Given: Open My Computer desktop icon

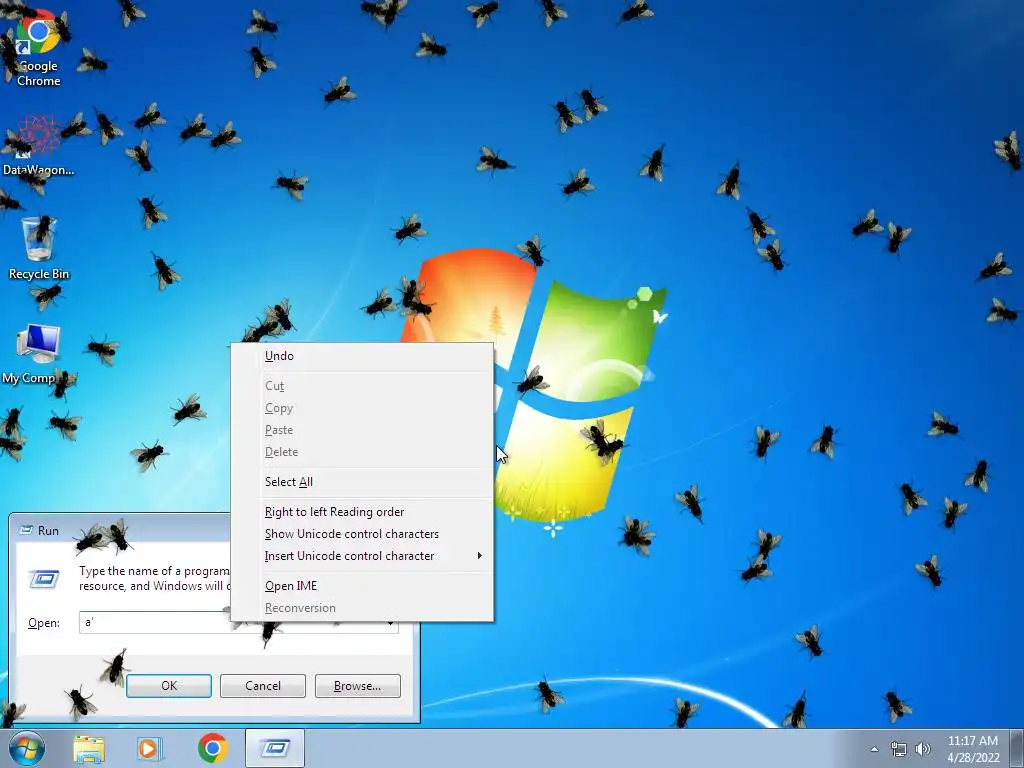Looking at the screenshot, I should (38, 353).
